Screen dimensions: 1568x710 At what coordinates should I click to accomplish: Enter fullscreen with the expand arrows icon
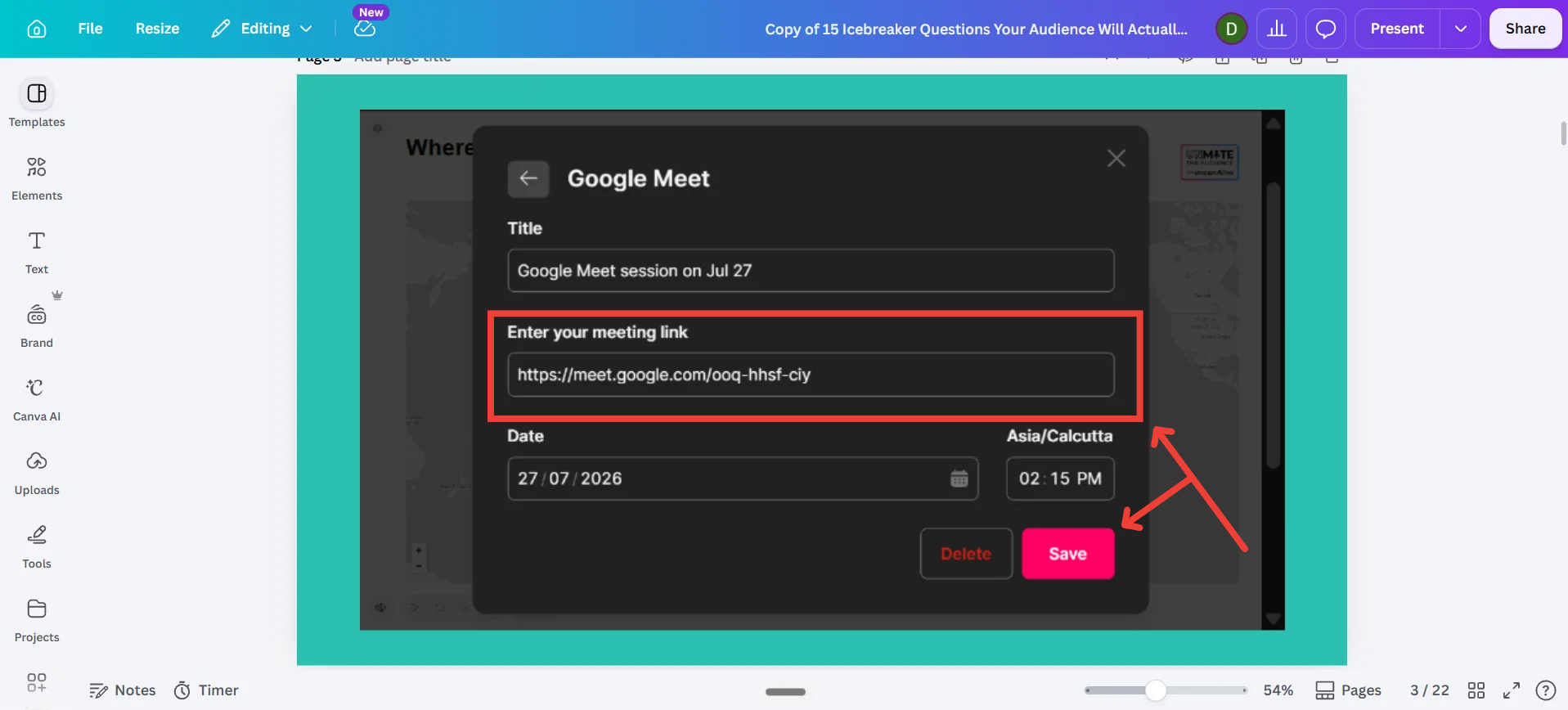[x=1512, y=690]
